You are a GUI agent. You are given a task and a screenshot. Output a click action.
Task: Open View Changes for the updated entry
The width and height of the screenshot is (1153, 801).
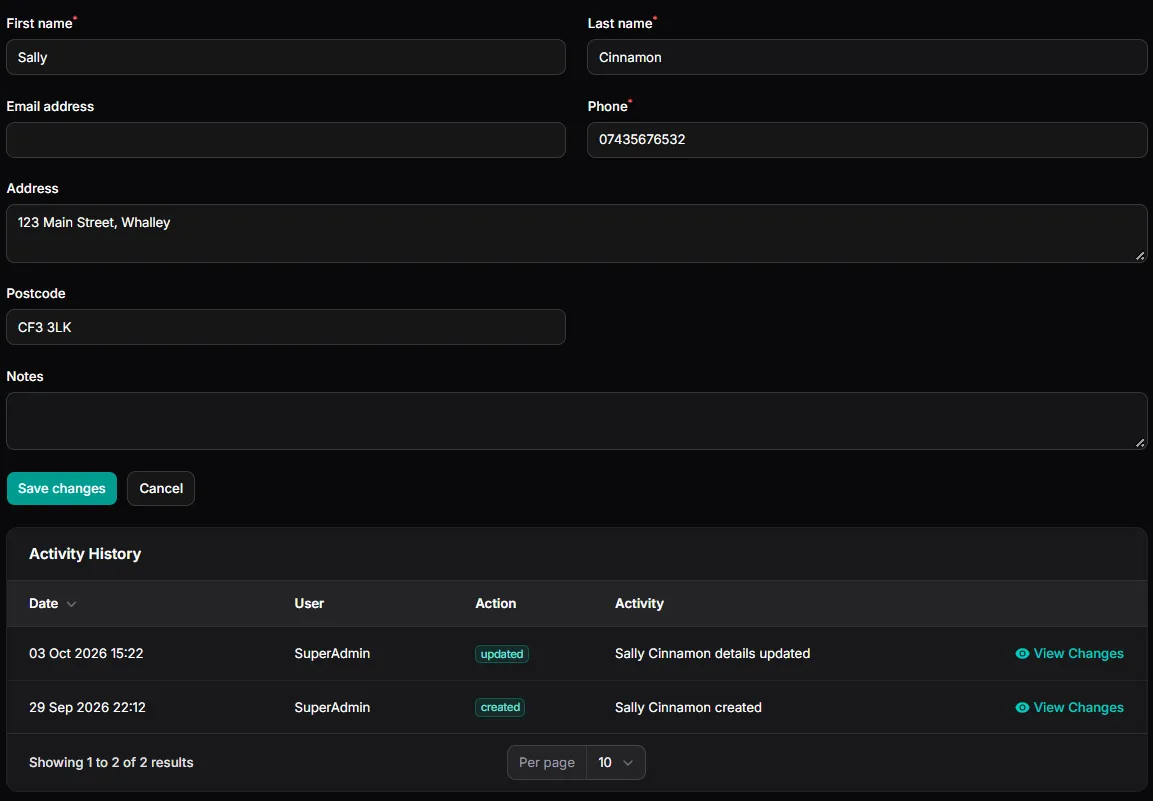point(1069,653)
